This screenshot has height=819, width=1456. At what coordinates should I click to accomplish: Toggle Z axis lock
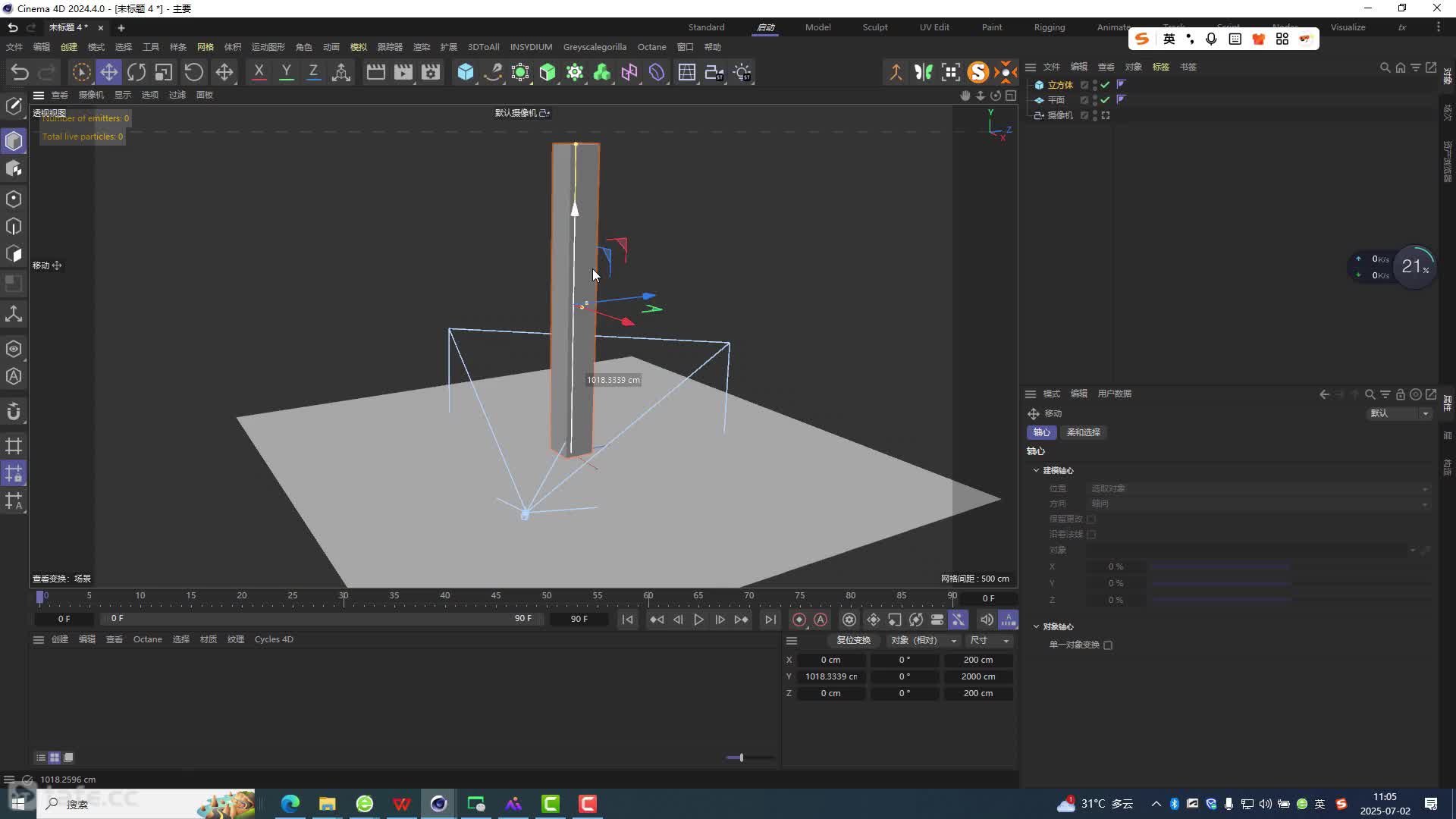pyautogui.click(x=313, y=72)
